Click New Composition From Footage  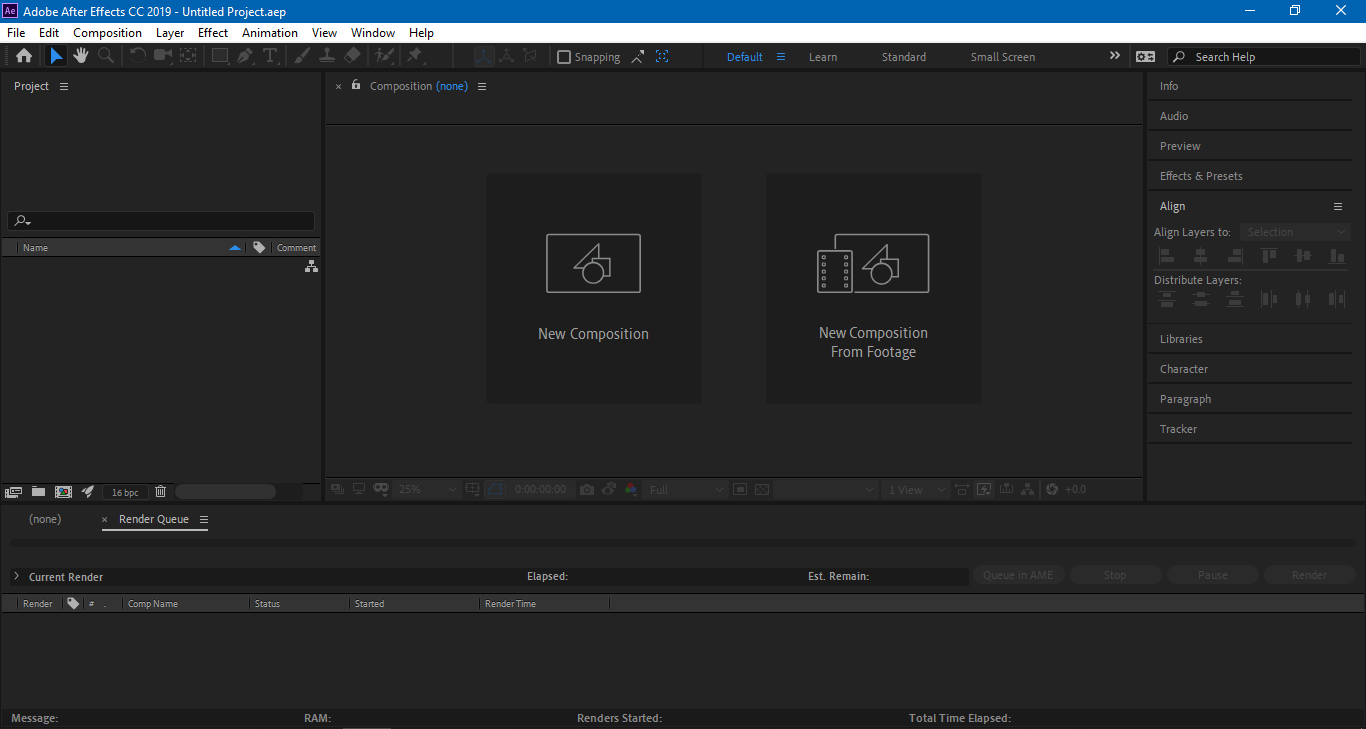point(874,289)
